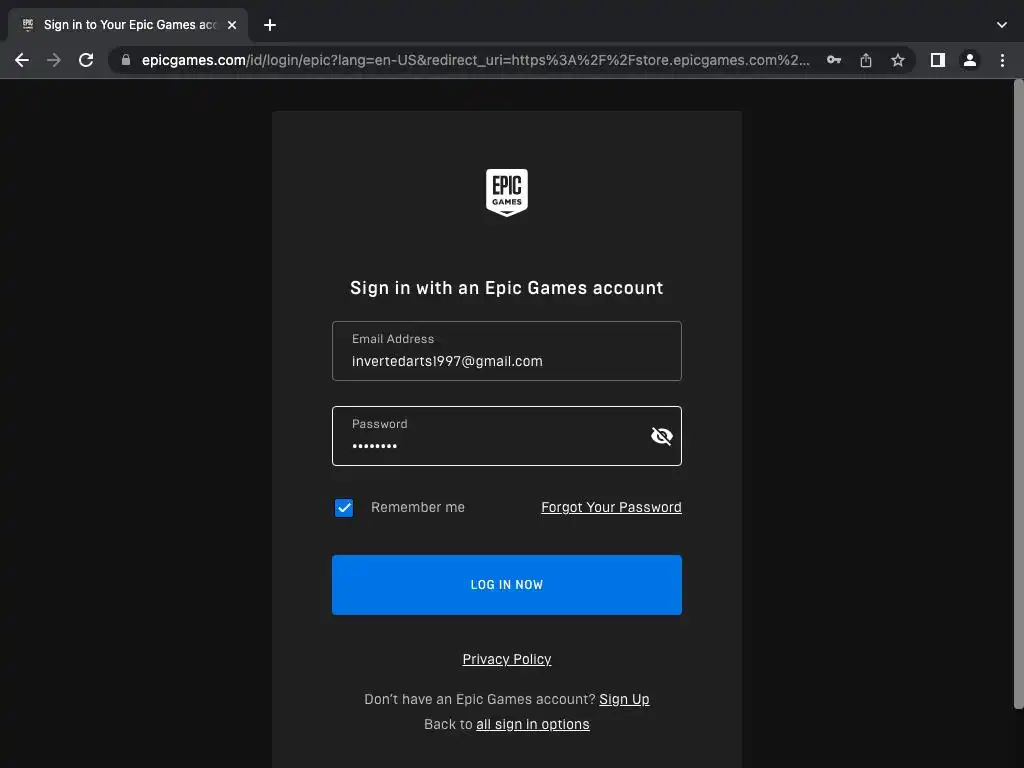Open the Privacy Policy link
Image resolution: width=1024 pixels, height=768 pixels.
(x=507, y=659)
